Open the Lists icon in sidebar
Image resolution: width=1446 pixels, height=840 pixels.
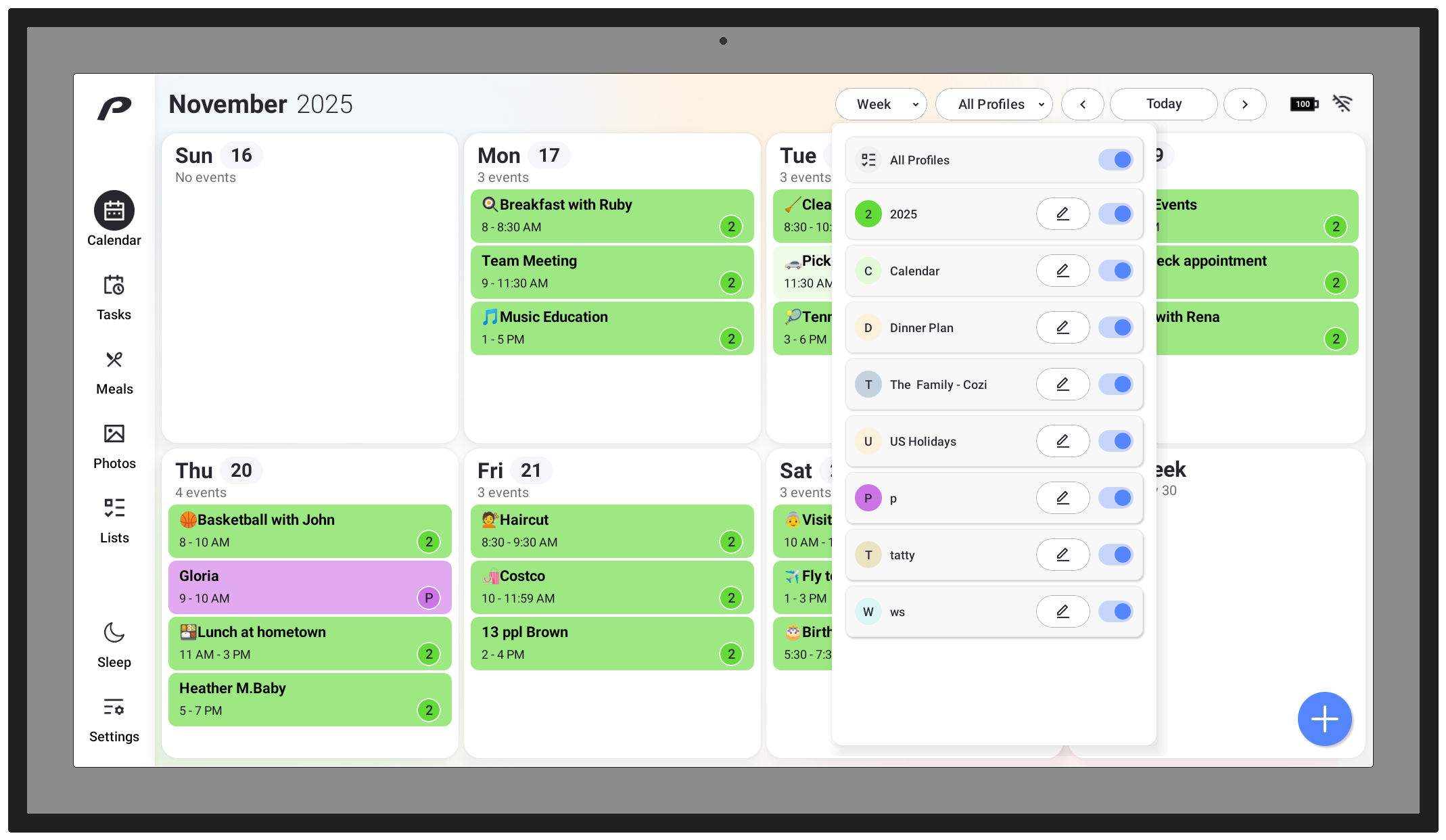[x=114, y=509]
